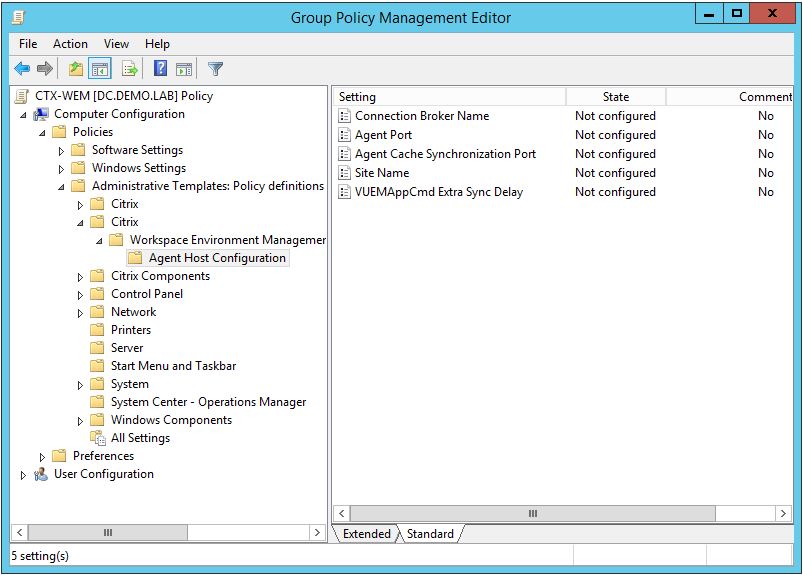
Task: Expand the User Configuration node
Action: 24,475
